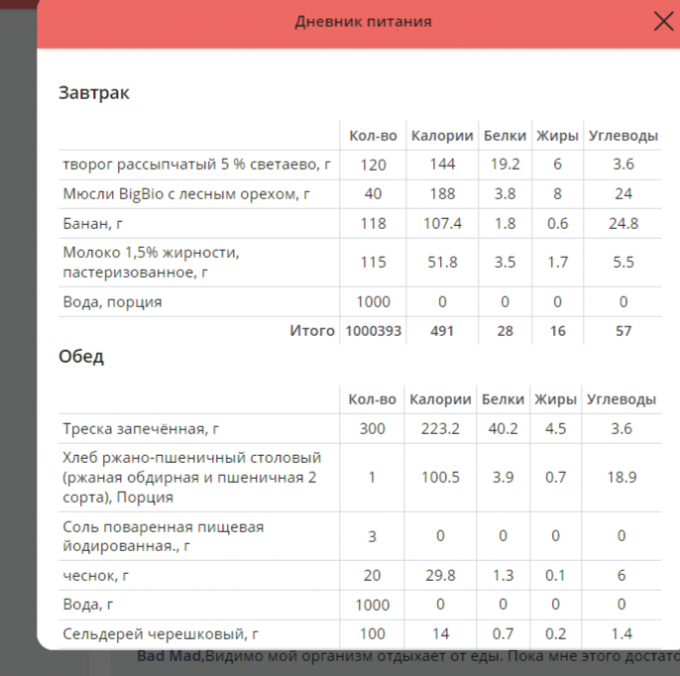Click the Итого total row label
The height and width of the screenshot is (676, 680).
311,331
